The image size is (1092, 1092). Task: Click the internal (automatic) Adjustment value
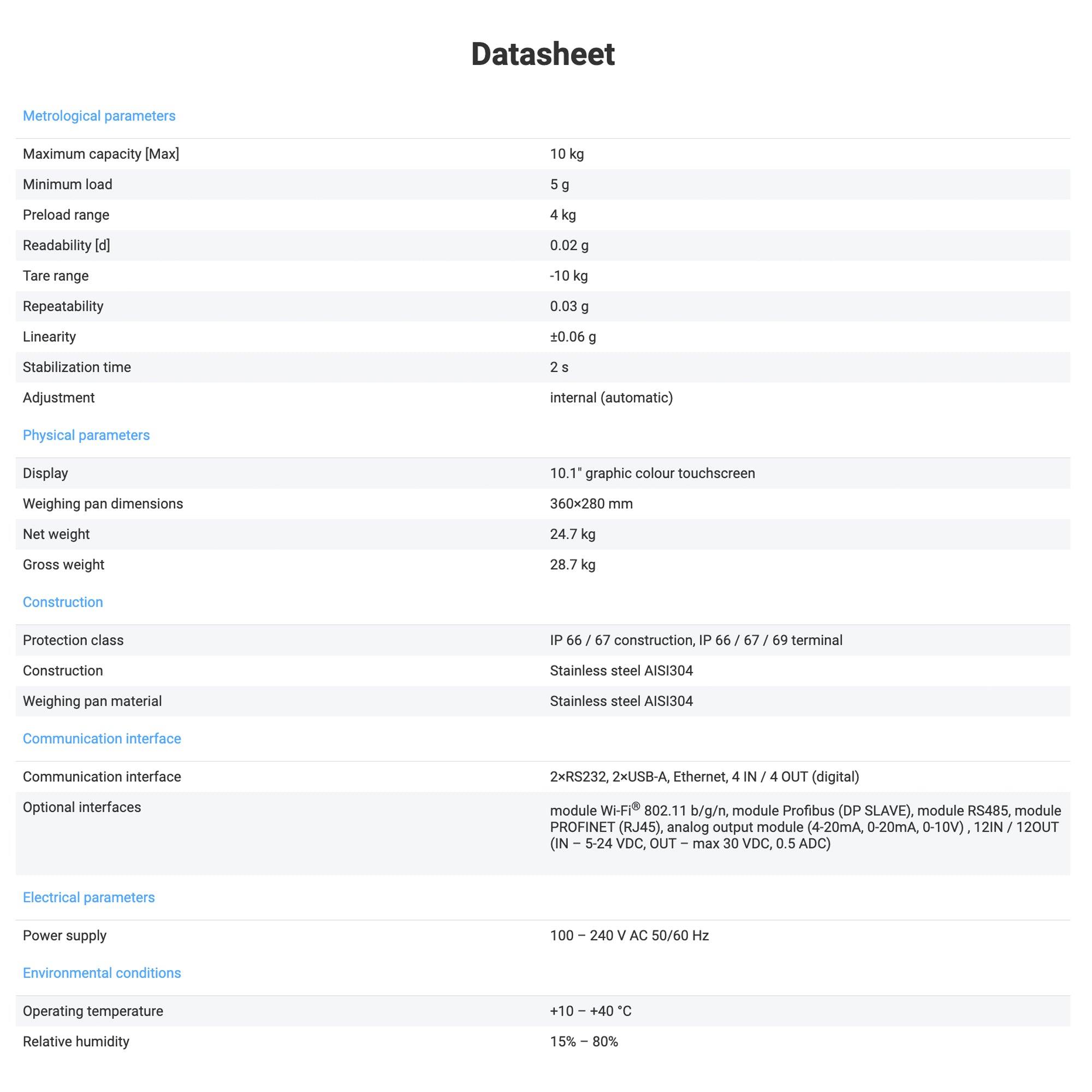point(611,398)
